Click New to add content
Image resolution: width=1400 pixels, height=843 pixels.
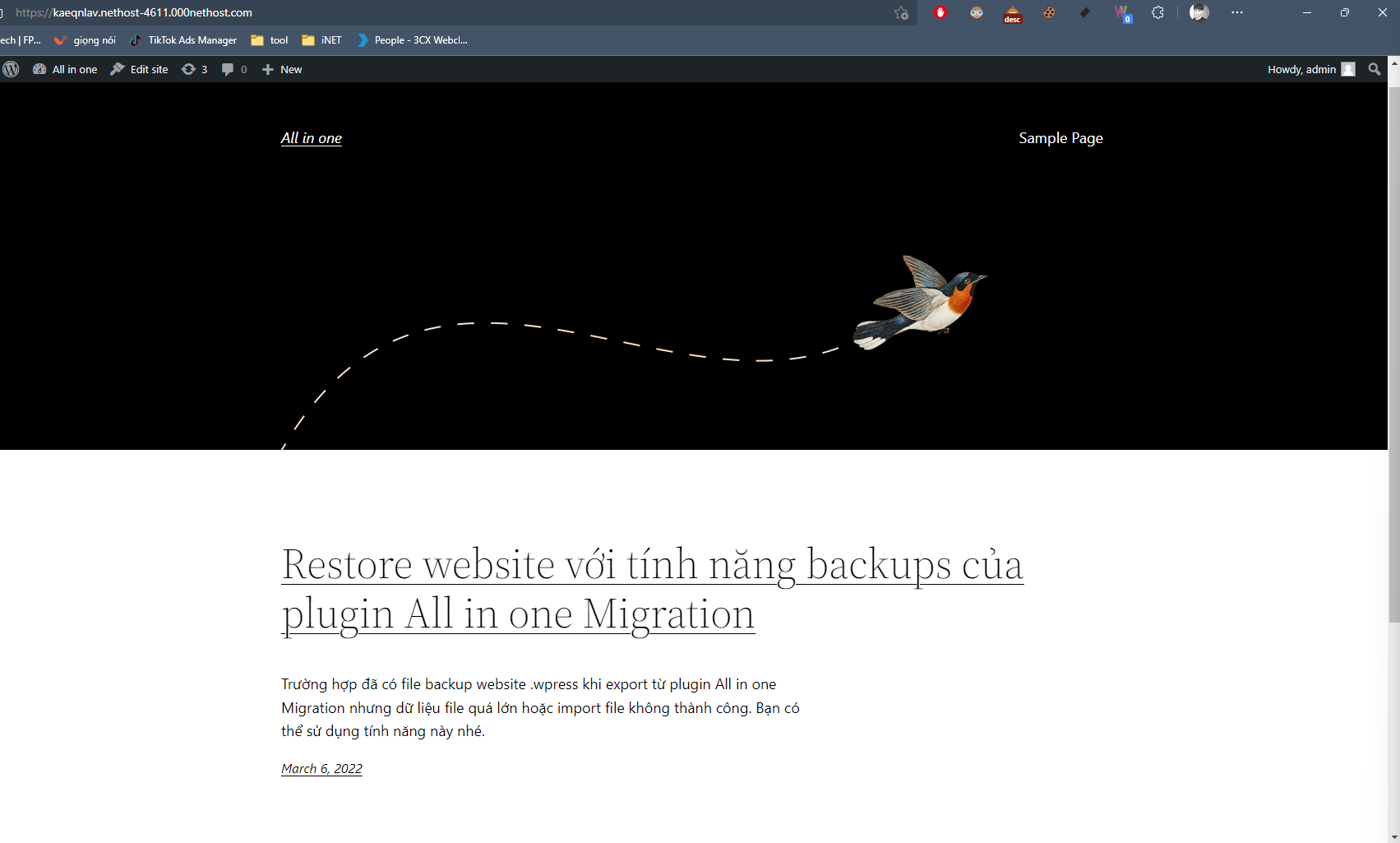[282, 69]
